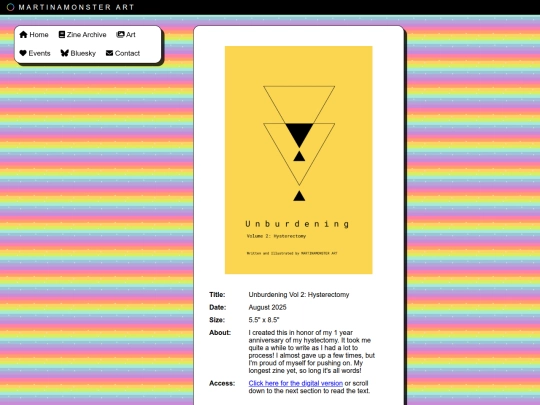Open 'Click here for the digital version' link
540x405 pixels.
pyautogui.click(x=295, y=383)
